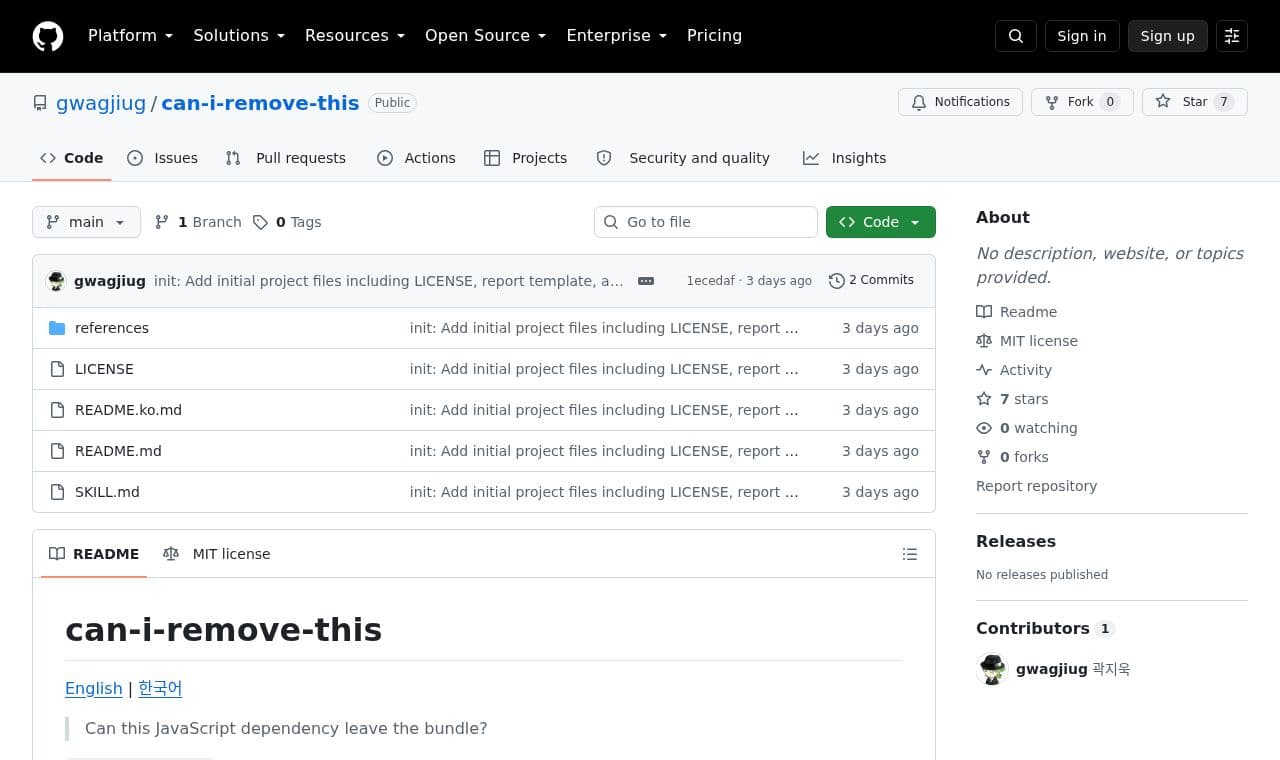Expand the Enterprise menu
1280x760 pixels.
pos(616,36)
